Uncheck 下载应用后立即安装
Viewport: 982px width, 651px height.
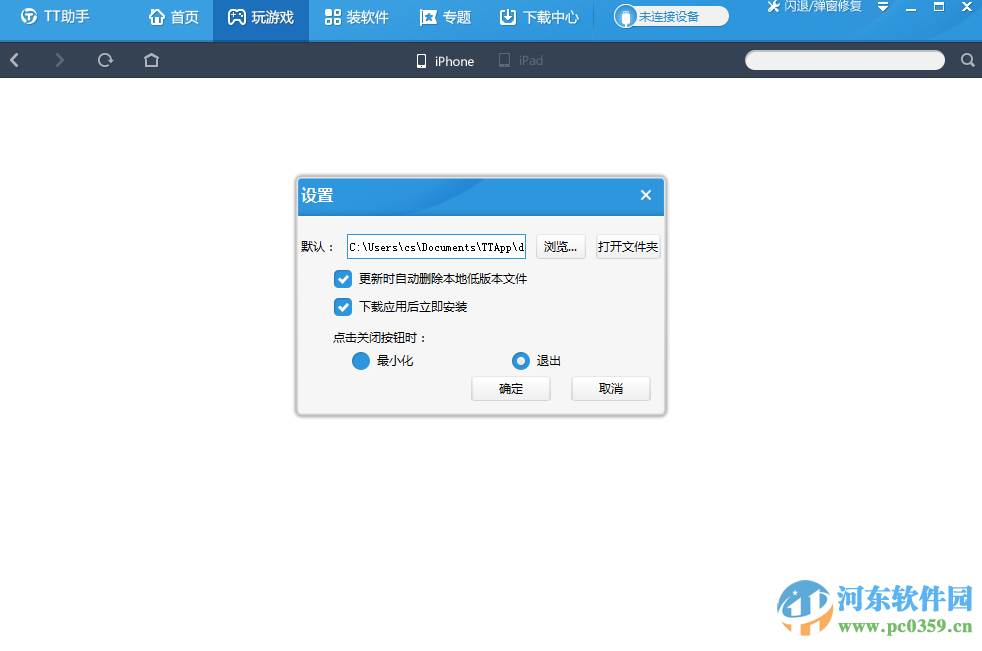coord(343,307)
